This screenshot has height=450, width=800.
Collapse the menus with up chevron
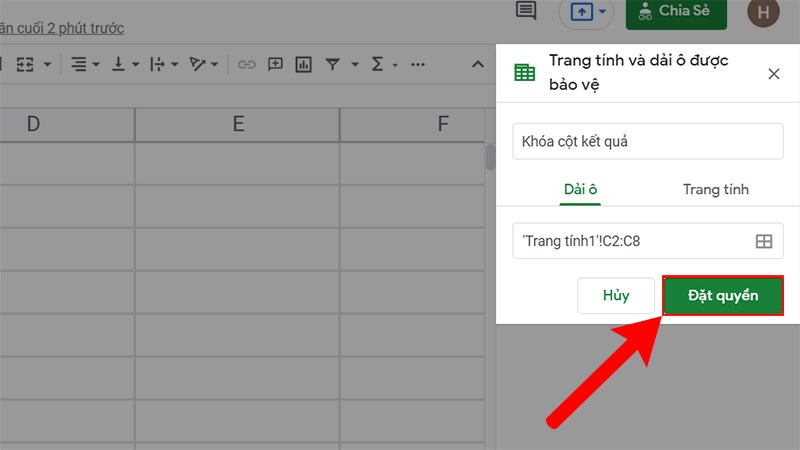coord(478,64)
